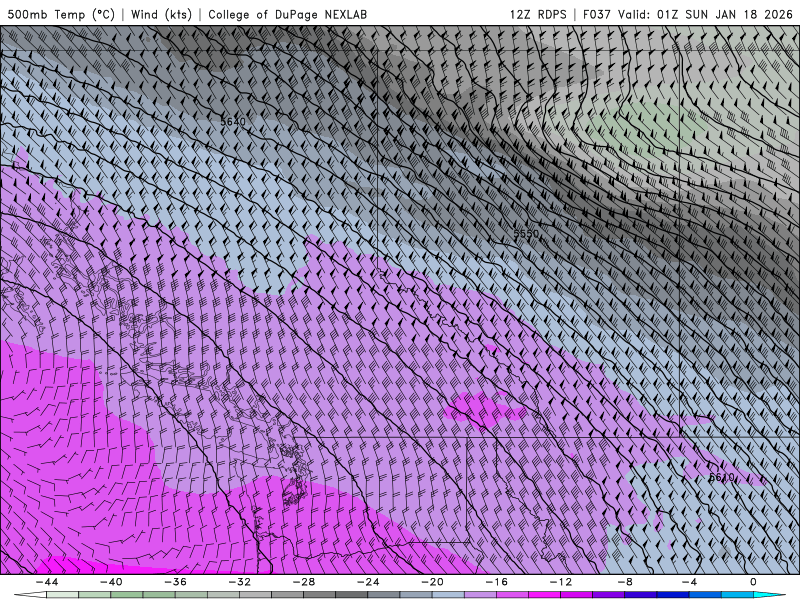This screenshot has width=800, height=600.
Task: Click the -8 legend value
Action: tap(626, 582)
